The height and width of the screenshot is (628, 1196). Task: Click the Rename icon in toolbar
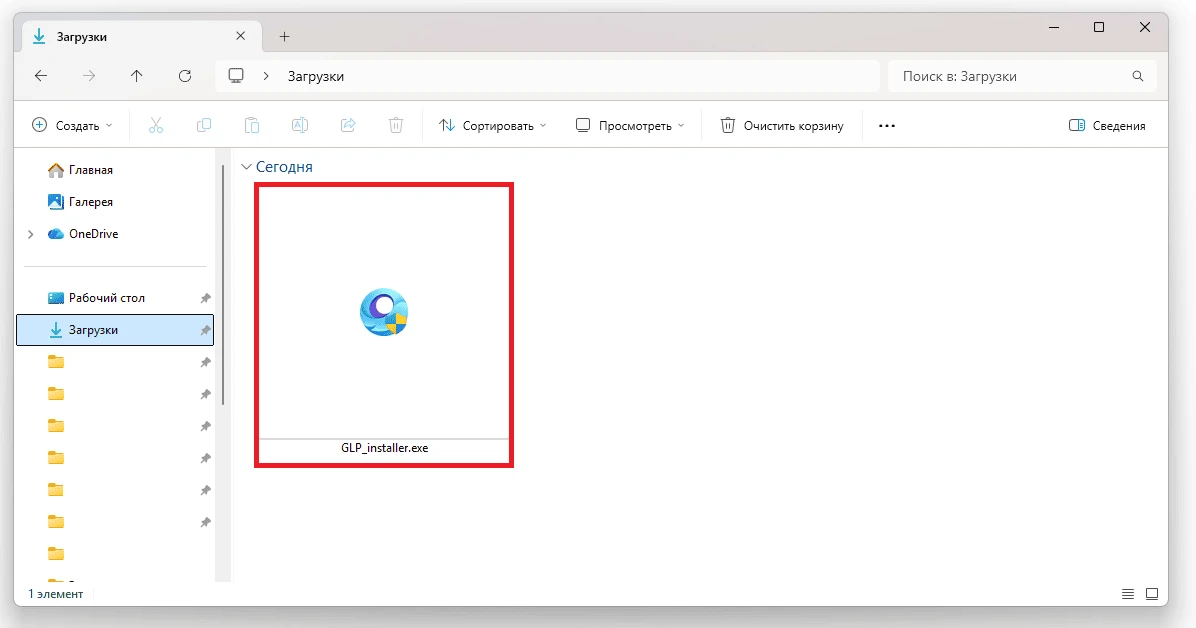(300, 126)
